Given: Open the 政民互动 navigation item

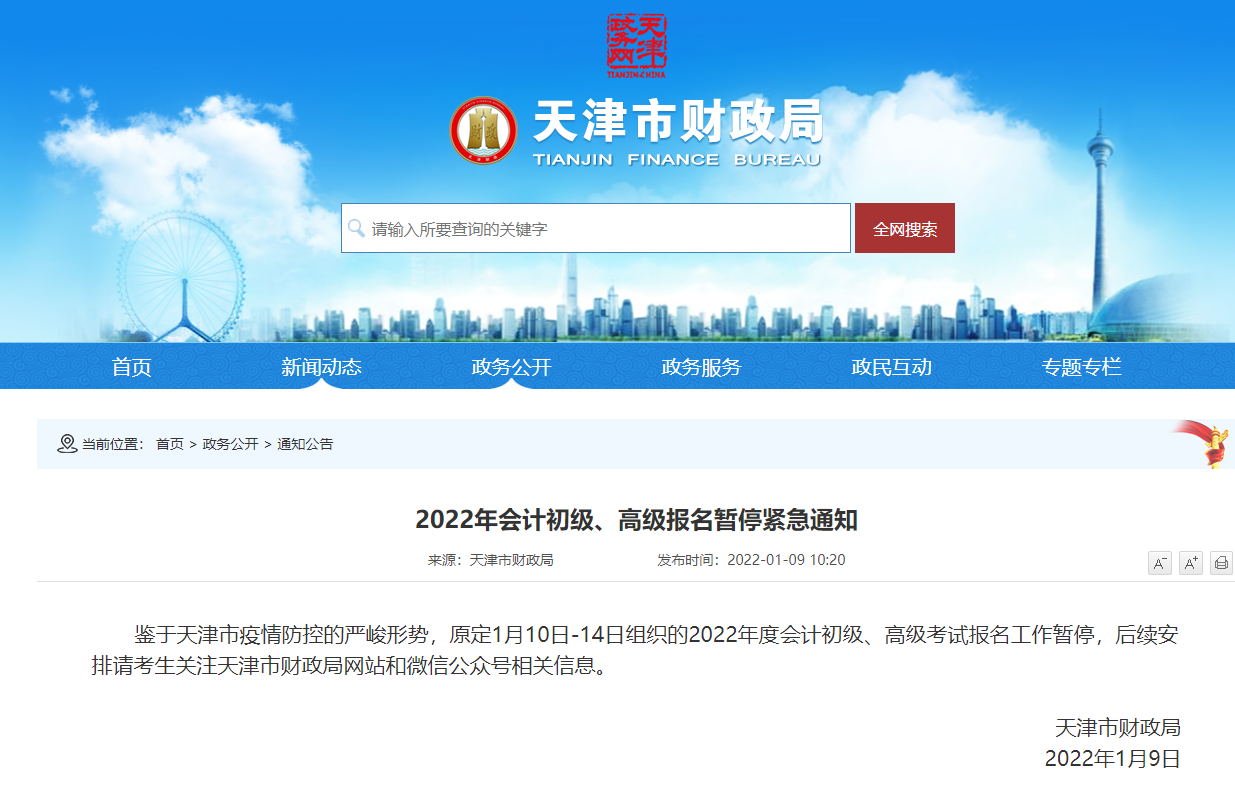Looking at the screenshot, I should tap(891, 367).
